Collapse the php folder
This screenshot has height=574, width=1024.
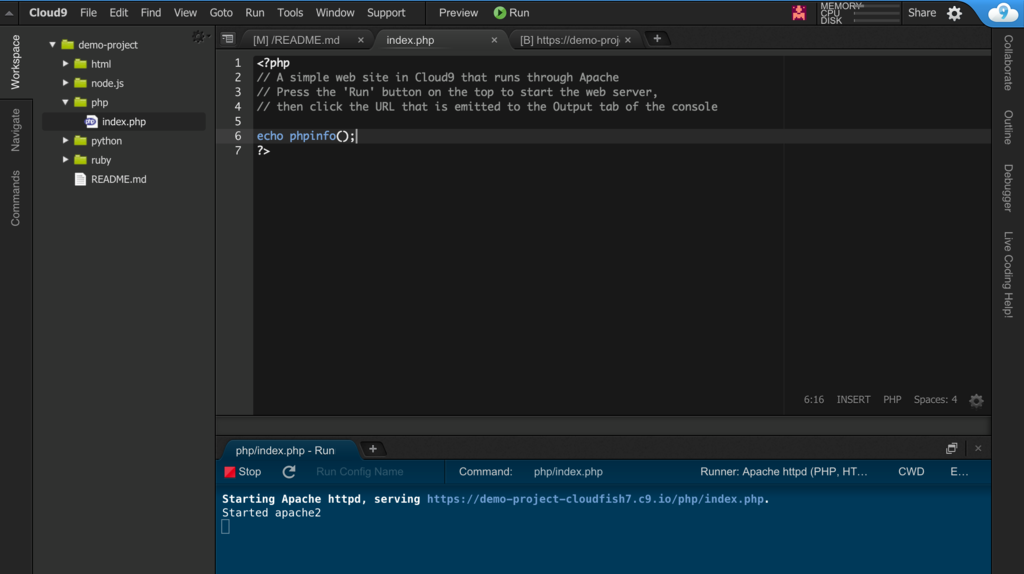65,102
